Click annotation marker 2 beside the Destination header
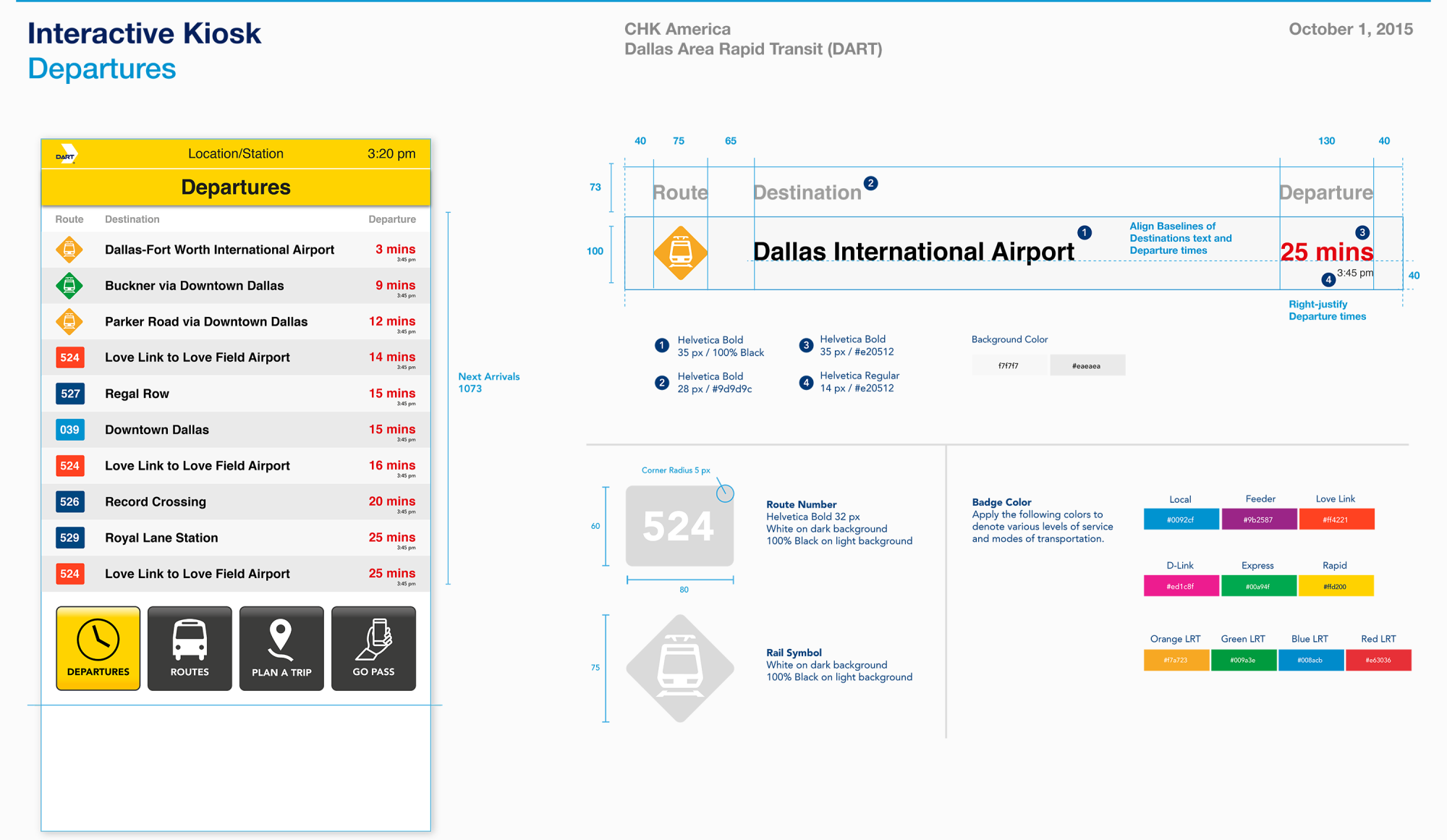Viewport: 1447px width, 840px height. 871,183
